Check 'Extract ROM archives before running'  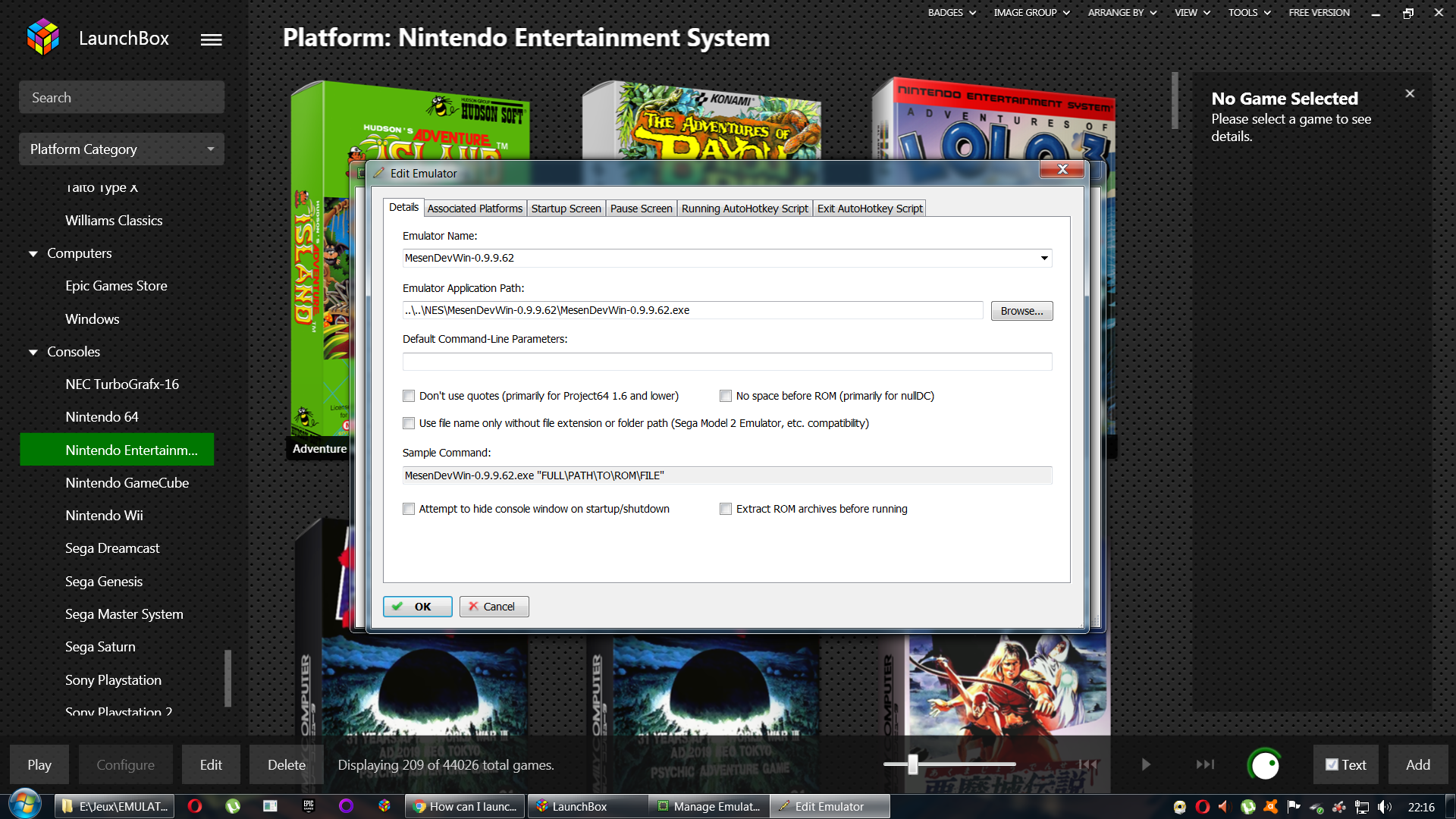click(x=726, y=509)
